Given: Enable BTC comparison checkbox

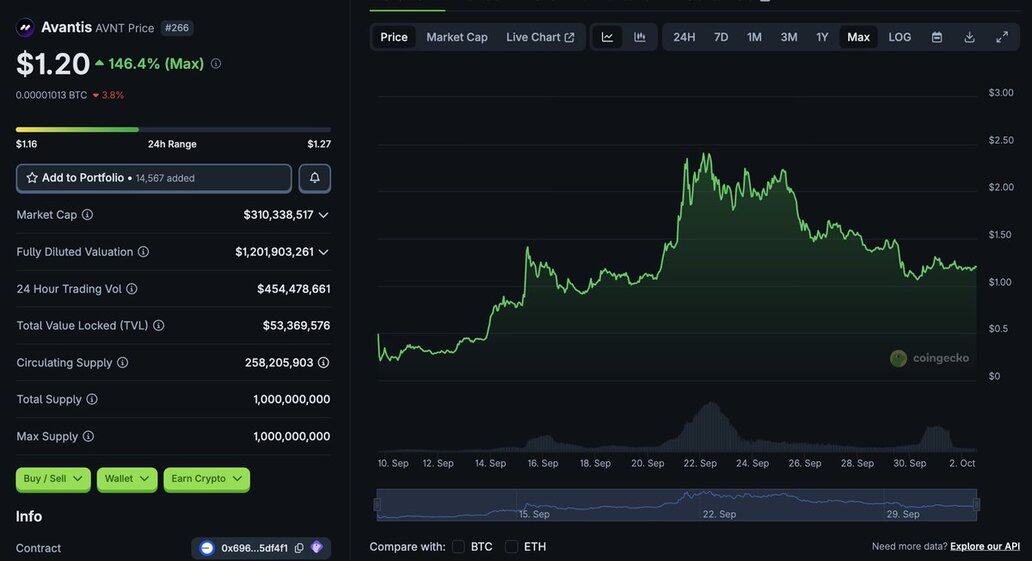Looking at the screenshot, I should click(459, 546).
